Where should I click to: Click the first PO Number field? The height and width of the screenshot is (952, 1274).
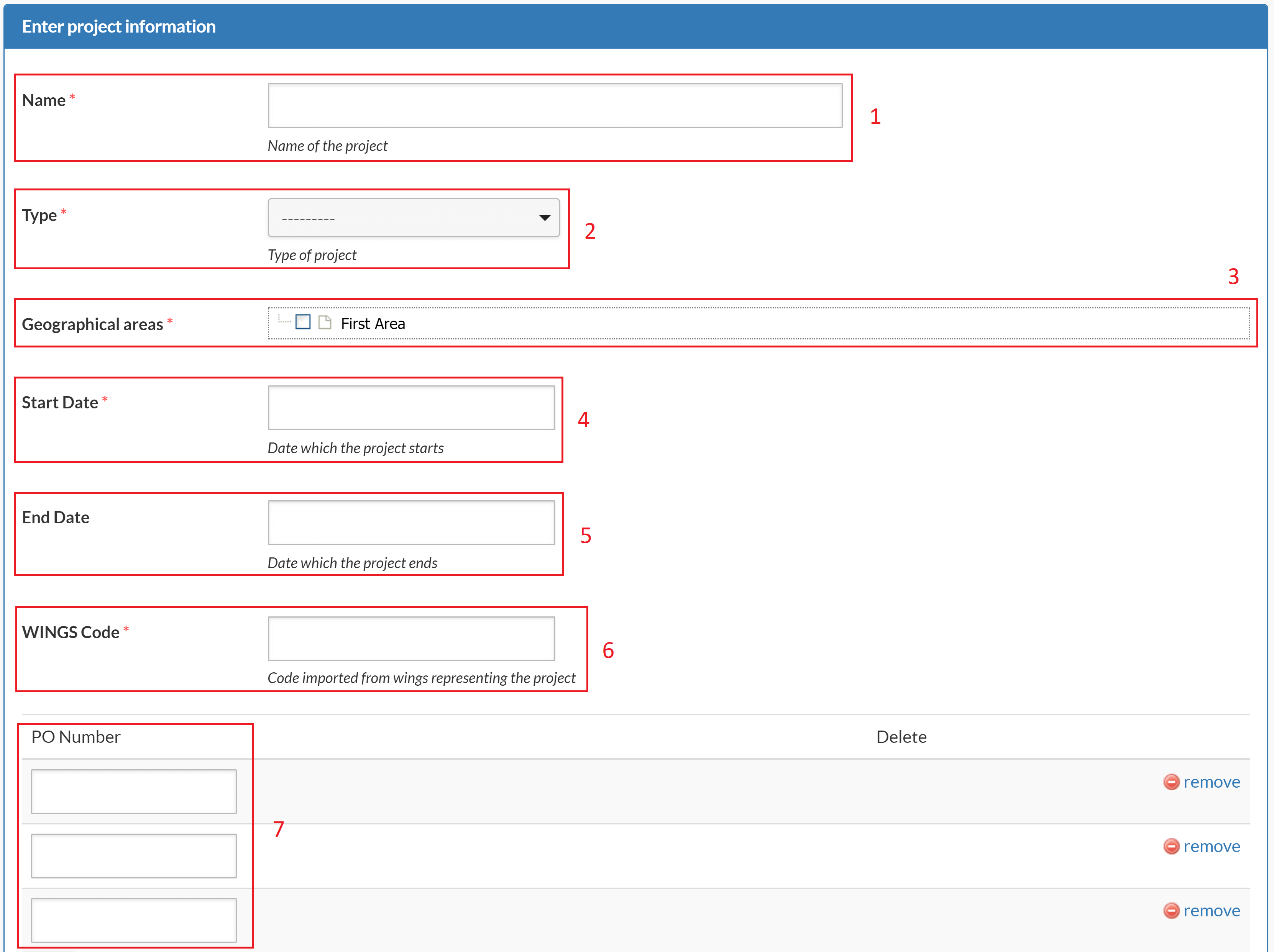[x=134, y=791]
